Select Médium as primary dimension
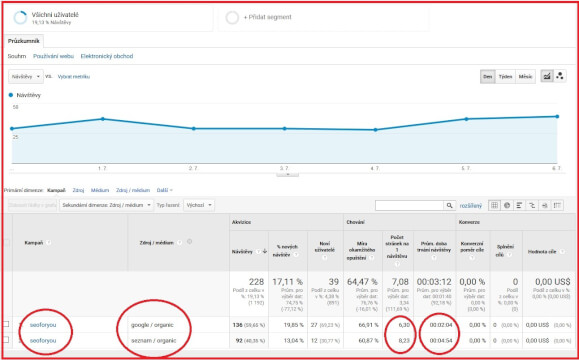The image size is (579, 360). point(100,190)
